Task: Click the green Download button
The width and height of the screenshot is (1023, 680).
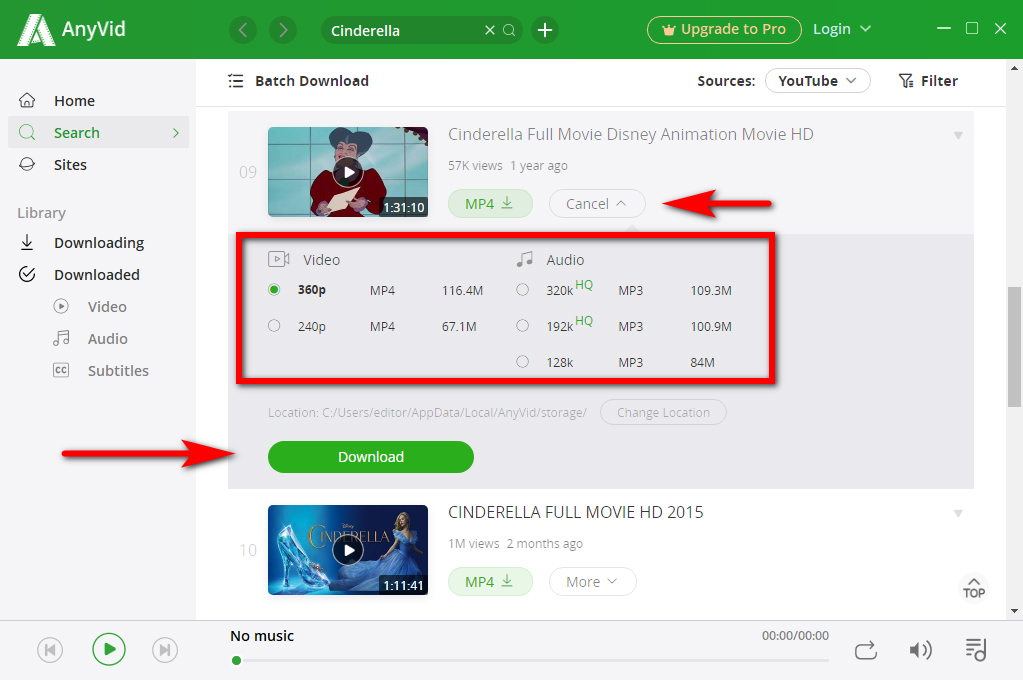Action: [x=371, y=457]
